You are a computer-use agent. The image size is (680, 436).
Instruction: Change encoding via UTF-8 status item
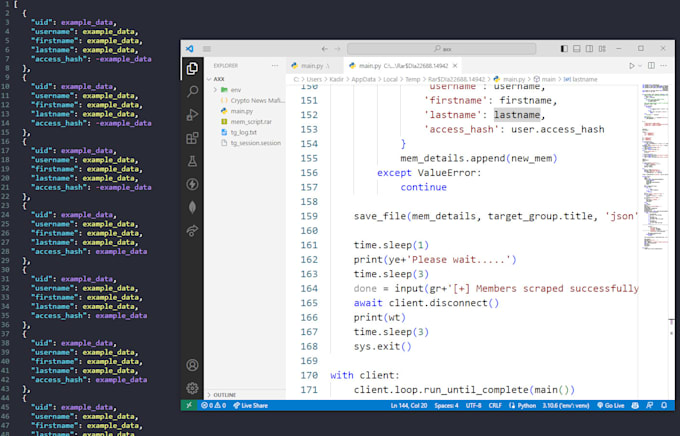(473, 405)
